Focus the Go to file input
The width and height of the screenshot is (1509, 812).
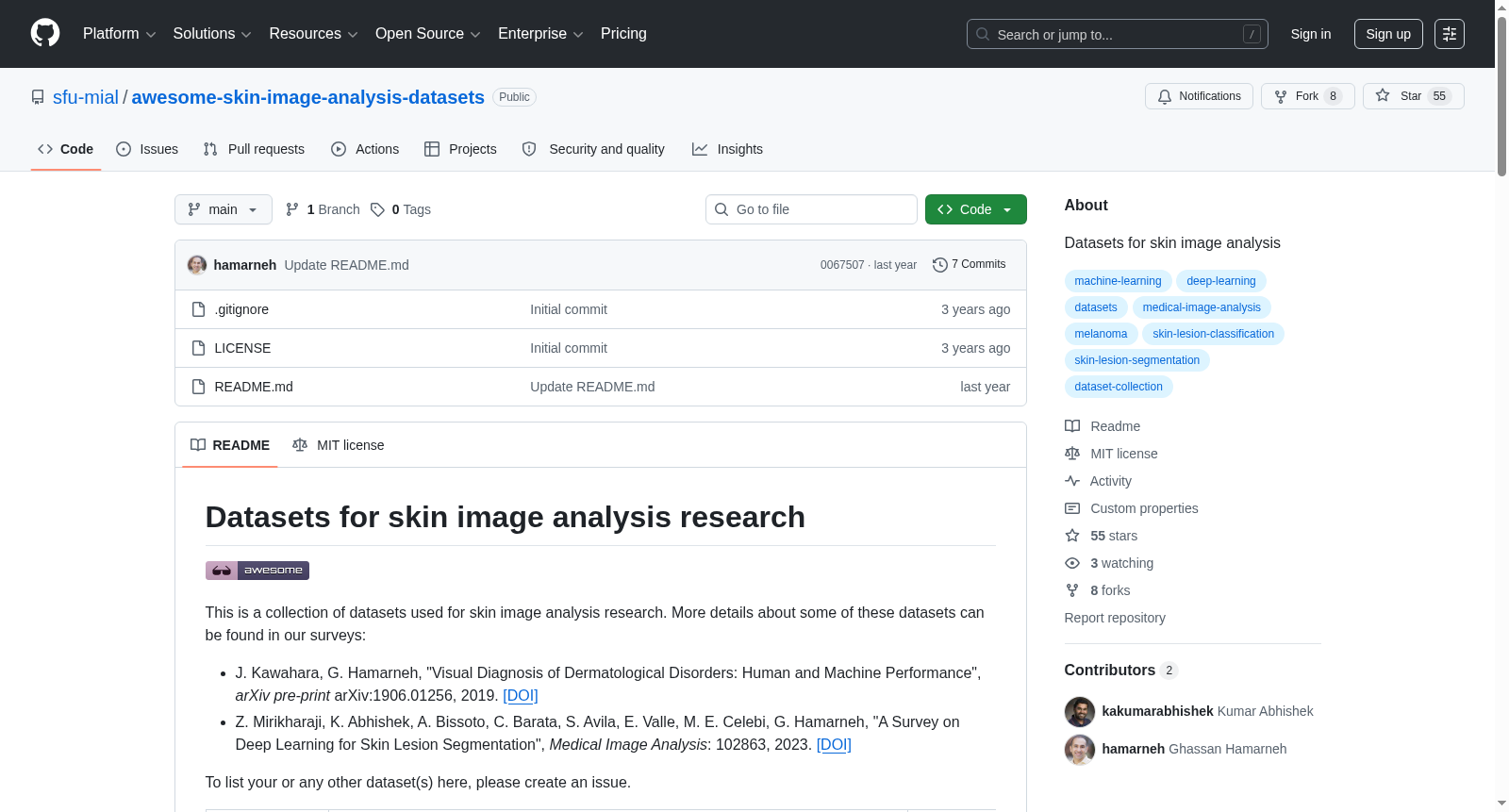(x=811, y=209)
